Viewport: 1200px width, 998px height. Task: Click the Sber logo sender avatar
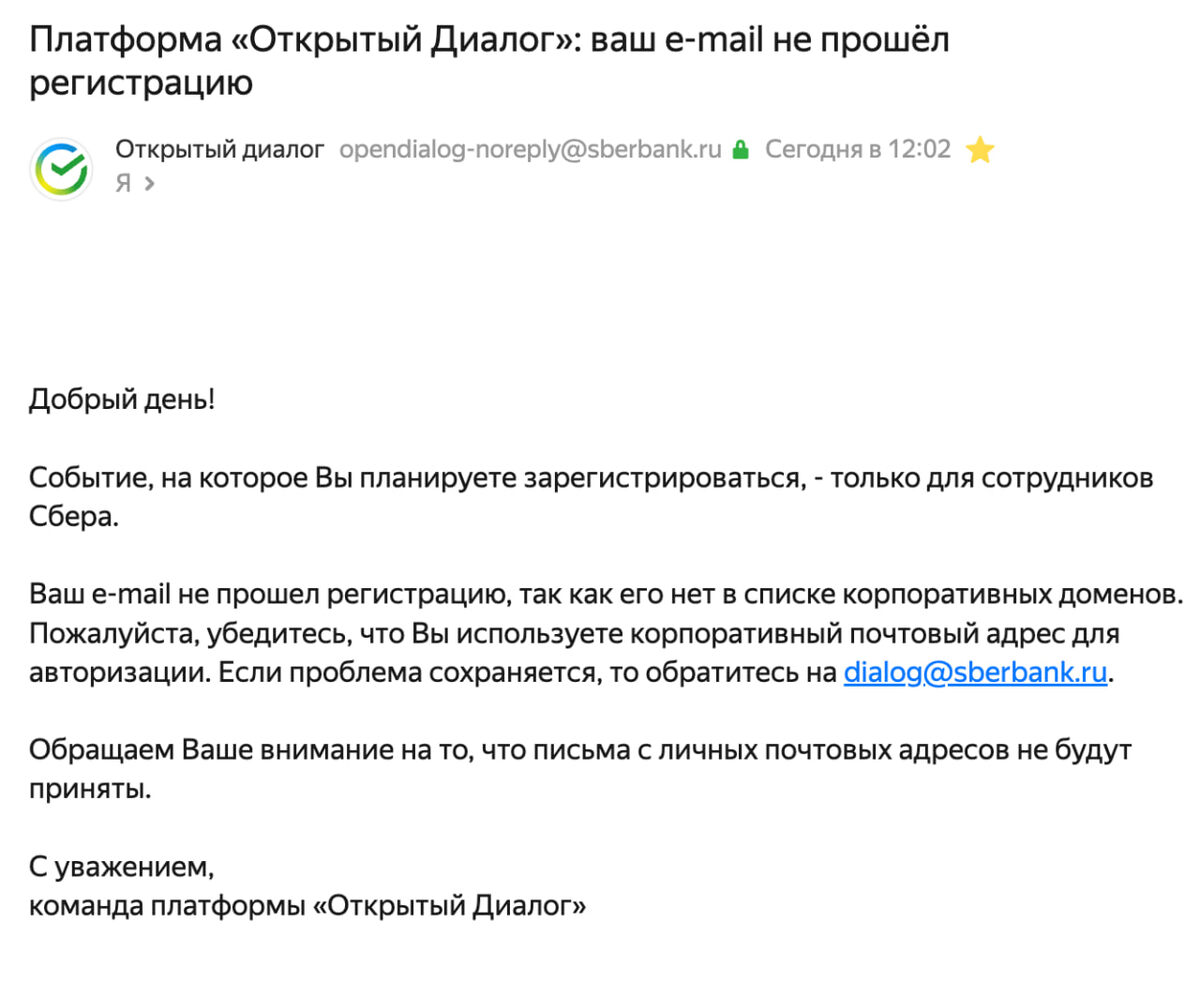[61, 168]
